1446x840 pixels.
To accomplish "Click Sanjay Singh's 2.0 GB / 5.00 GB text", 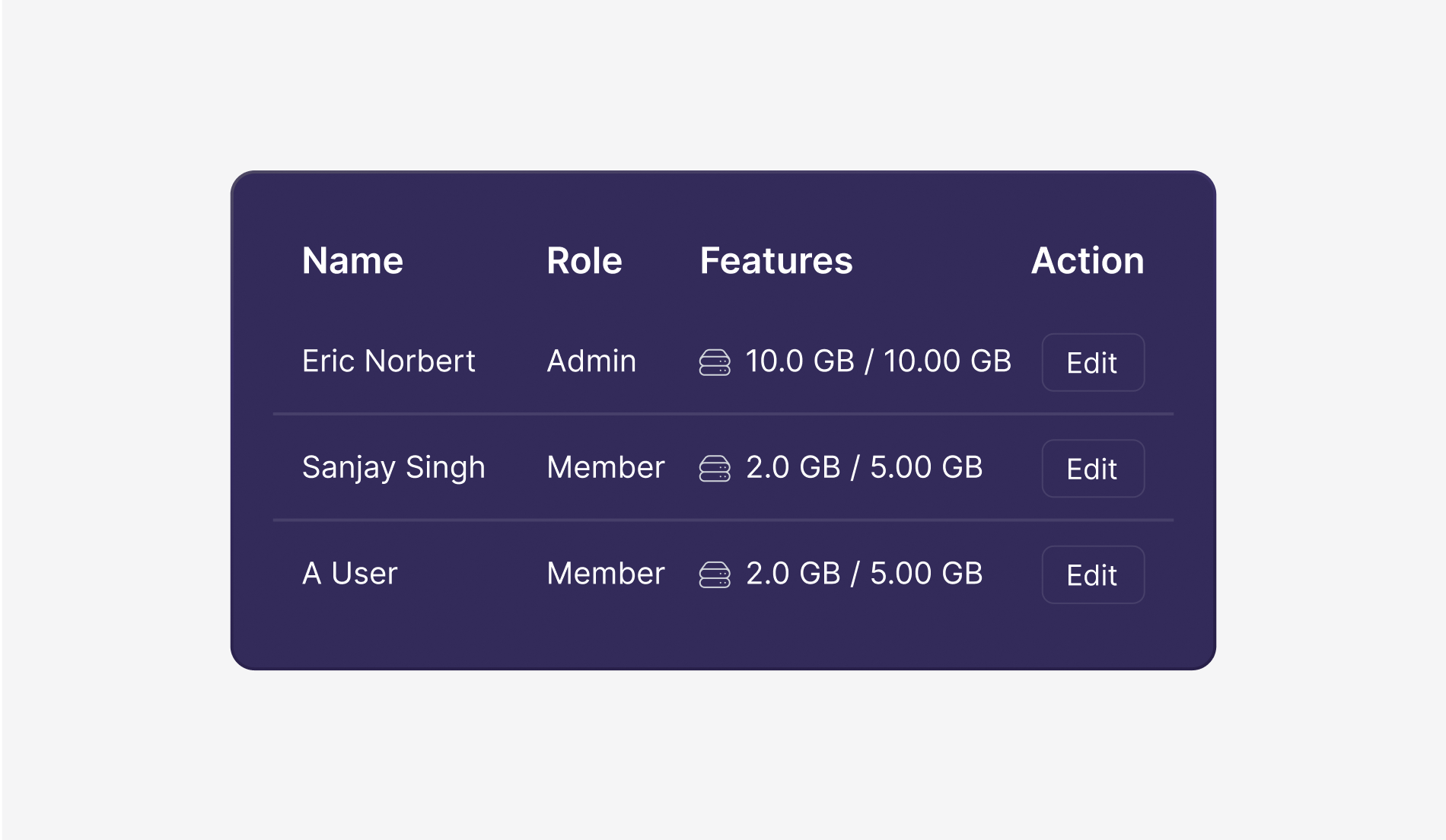I will [864, 468].
